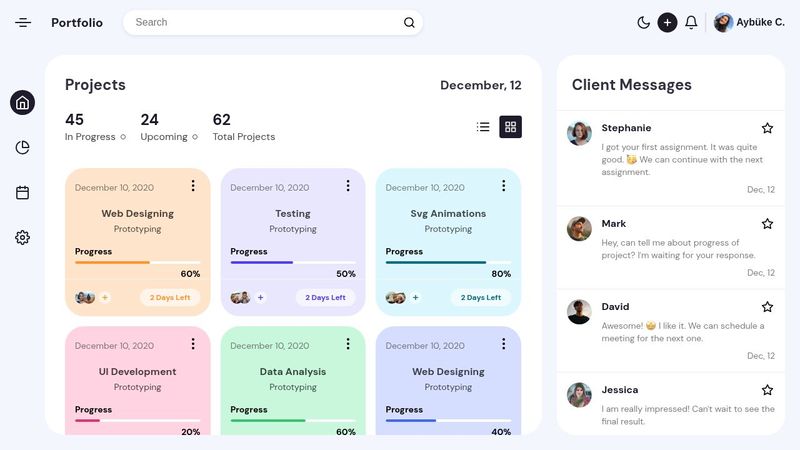Open settings gear in sidebar
The image size is (800, 450).
(22, 237)
